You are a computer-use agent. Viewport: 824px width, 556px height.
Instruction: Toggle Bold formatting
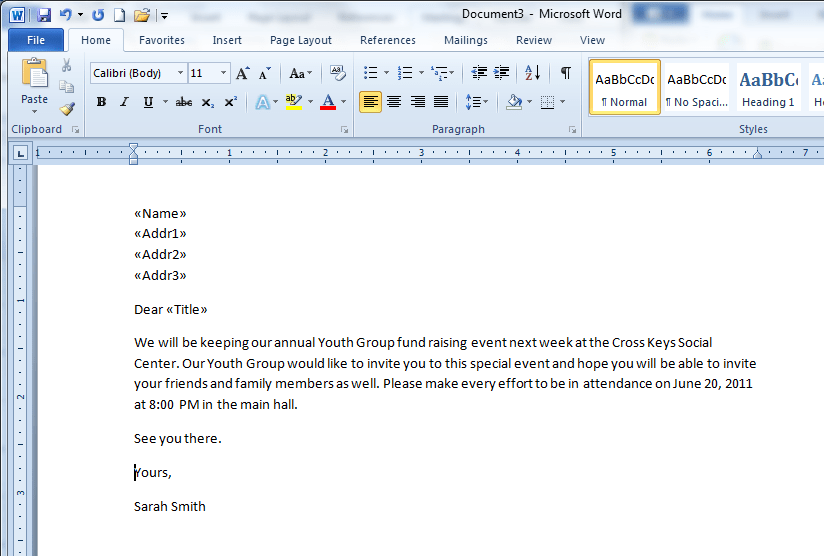(x=101, y=102)
